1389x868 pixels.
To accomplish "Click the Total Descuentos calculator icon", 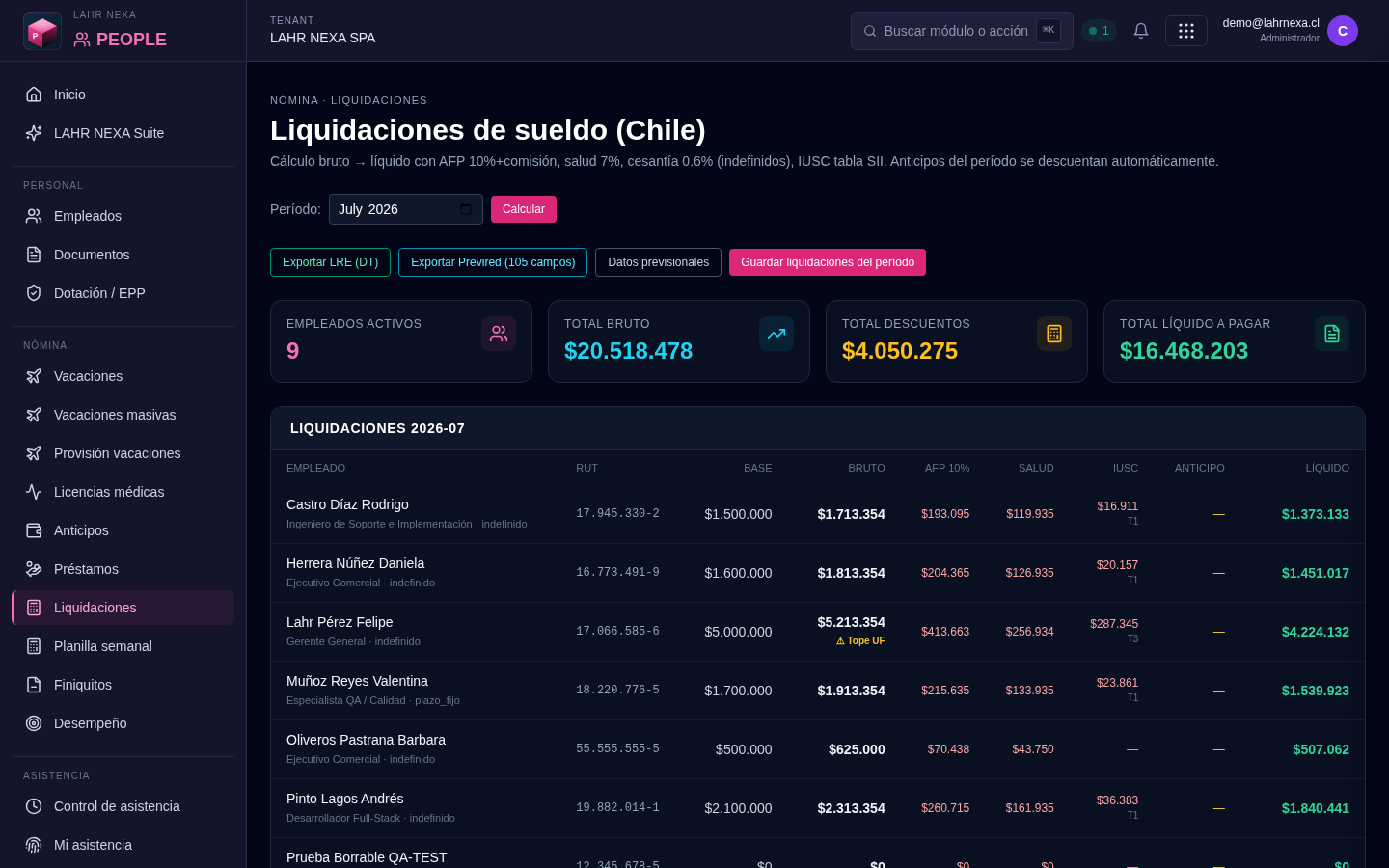I will pyautogui.click(x=1054, y=334).
